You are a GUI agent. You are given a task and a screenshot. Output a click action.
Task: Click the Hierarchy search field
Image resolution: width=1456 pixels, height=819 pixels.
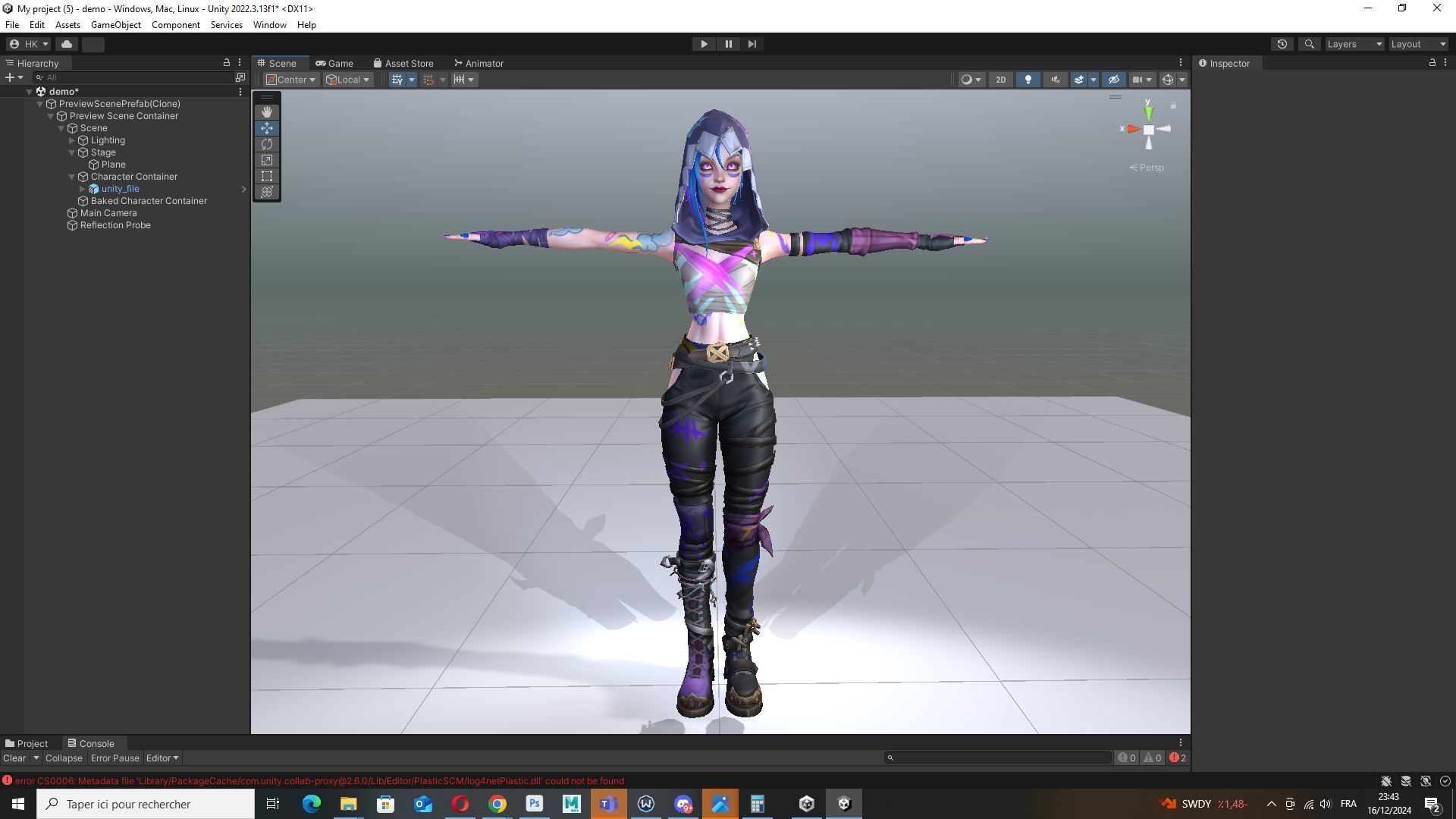click(x=133, y=77)
